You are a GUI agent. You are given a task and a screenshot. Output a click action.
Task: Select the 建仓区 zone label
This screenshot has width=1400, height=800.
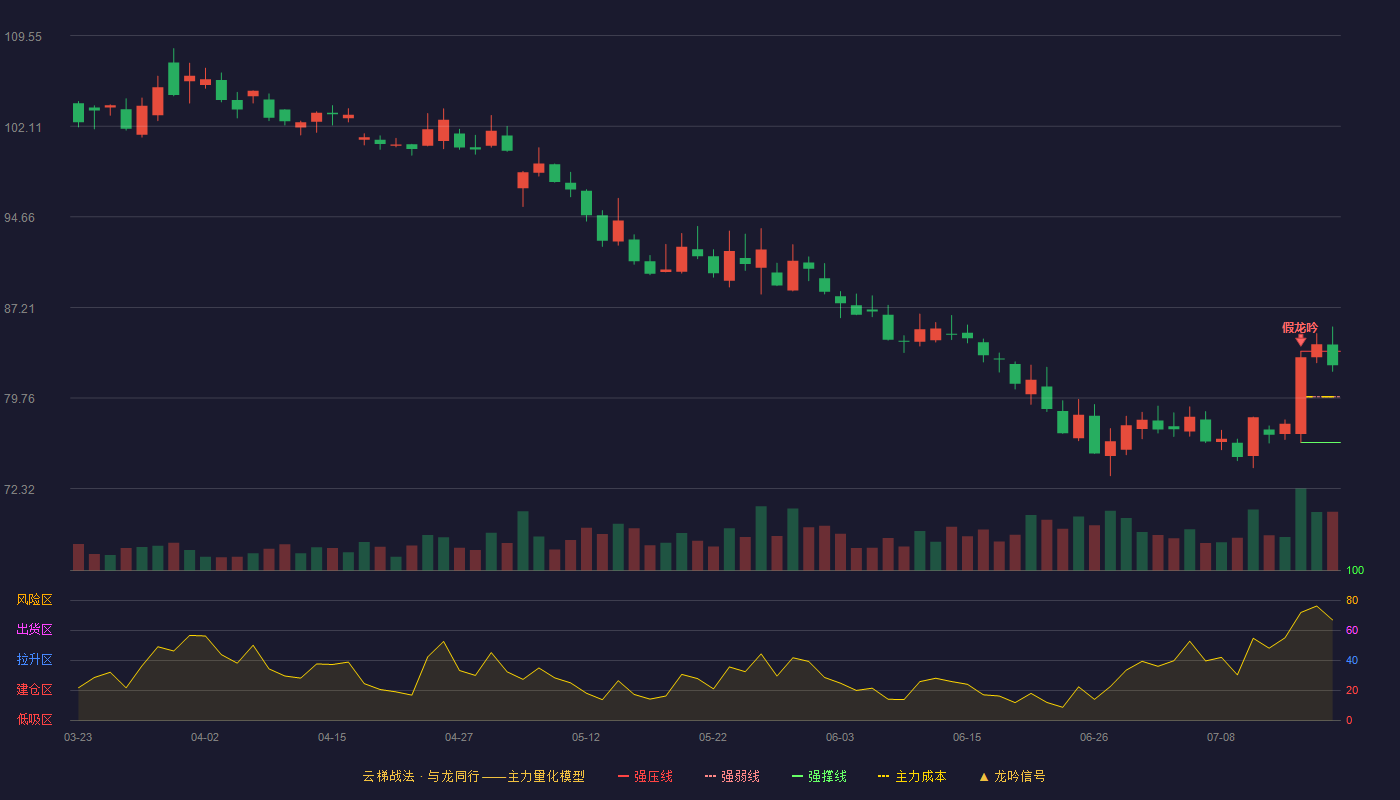pos(34,690)
